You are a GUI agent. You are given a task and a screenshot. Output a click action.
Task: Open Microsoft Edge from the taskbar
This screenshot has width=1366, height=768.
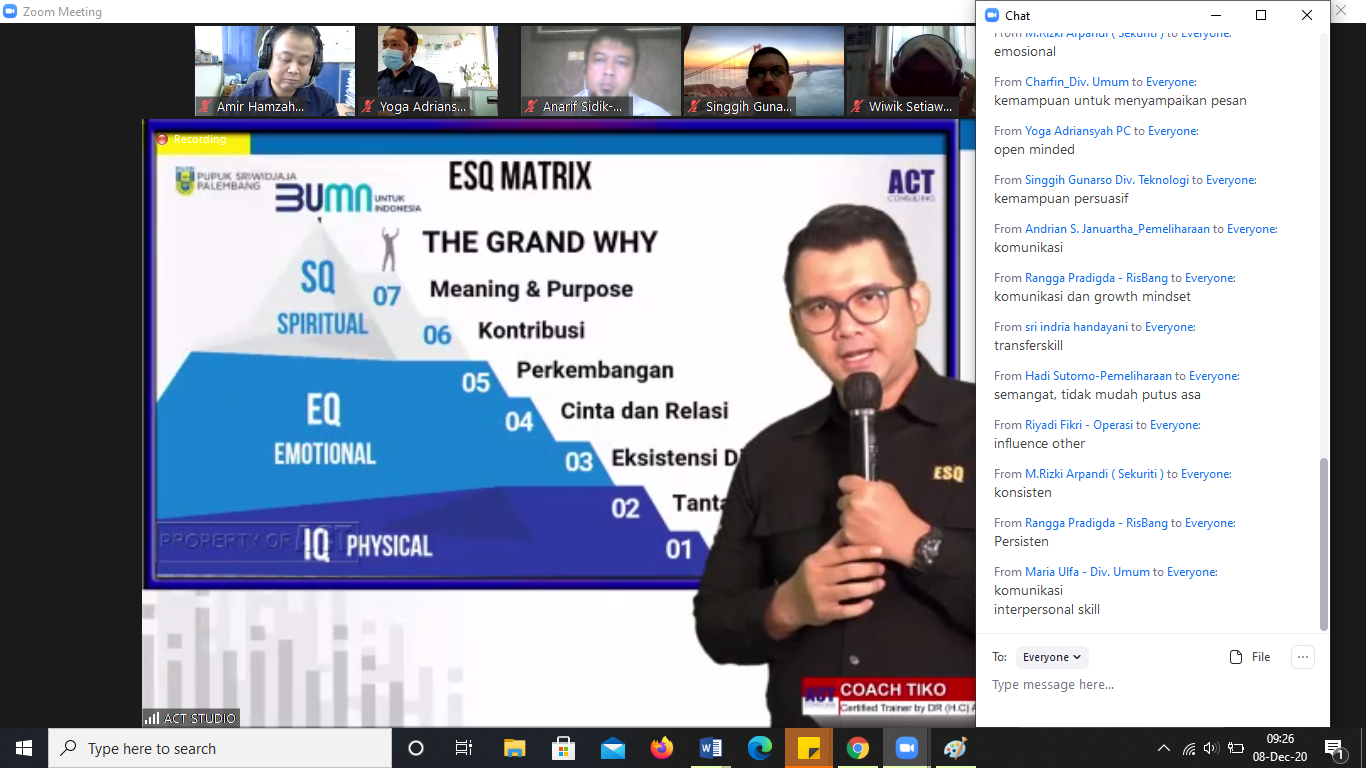(759, 748)
